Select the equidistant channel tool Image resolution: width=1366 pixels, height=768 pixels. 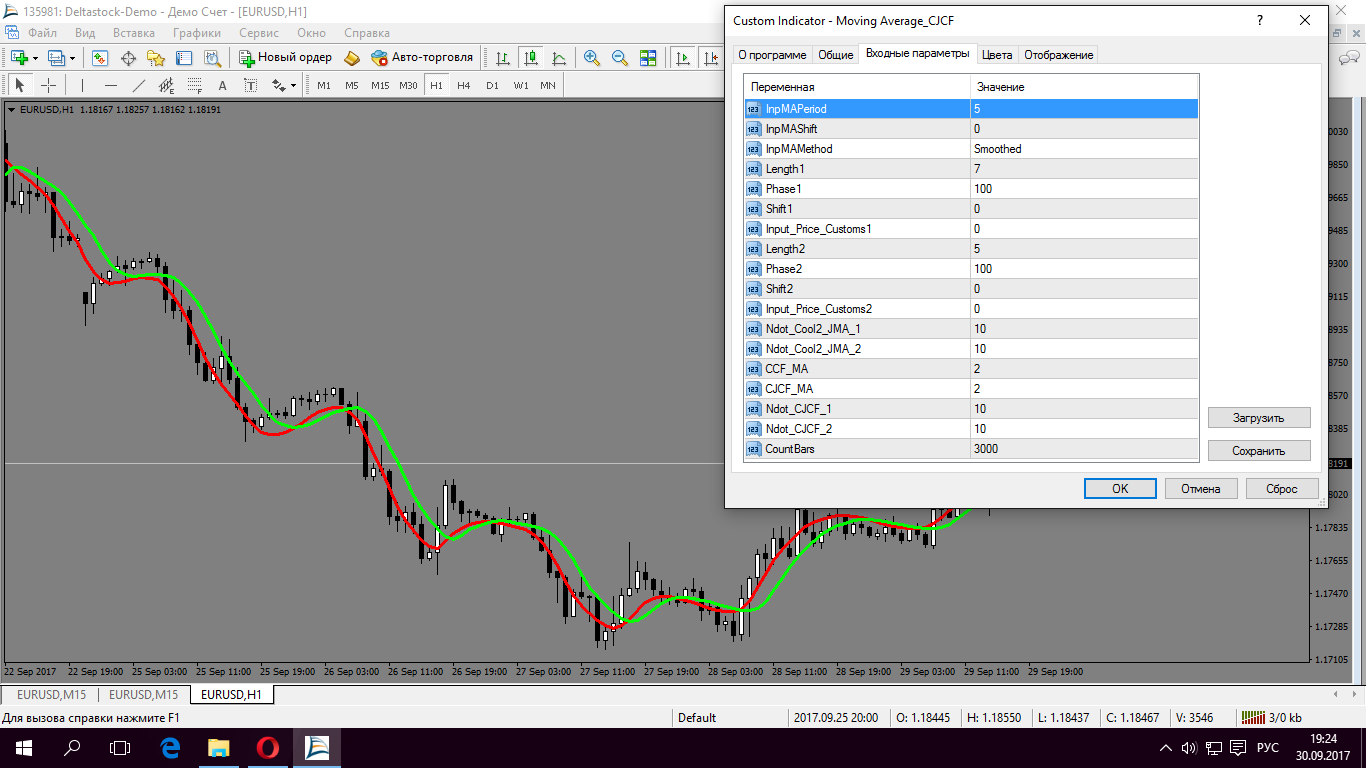[x=166, y=85]
